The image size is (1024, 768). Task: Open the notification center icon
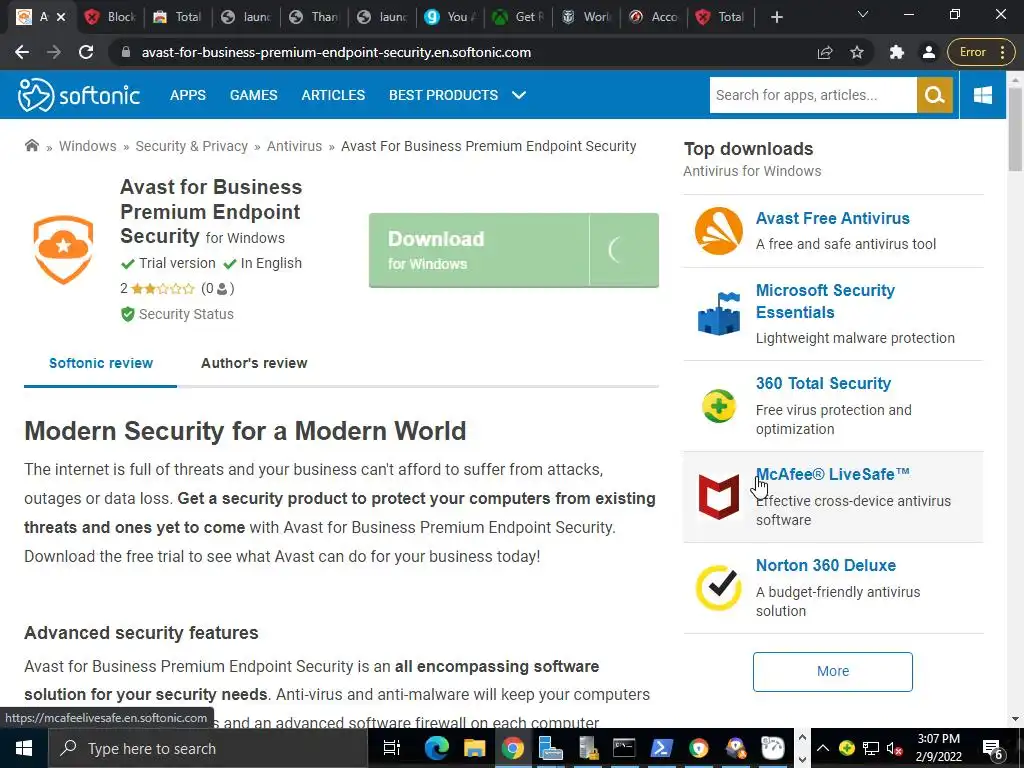993,749
